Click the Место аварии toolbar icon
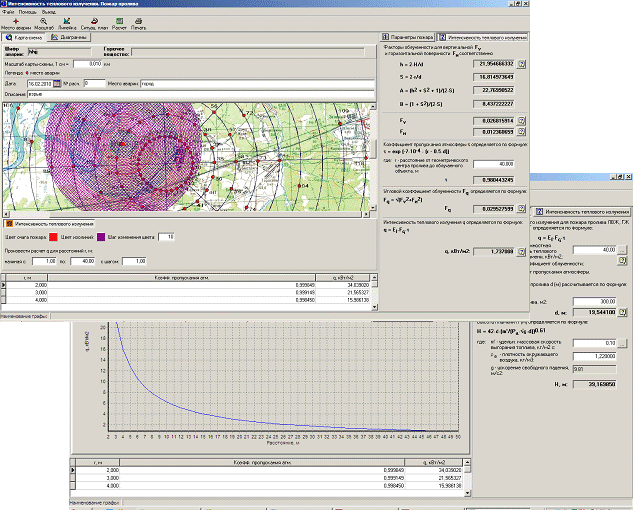The image size is (633, 510). click(15, 22)
